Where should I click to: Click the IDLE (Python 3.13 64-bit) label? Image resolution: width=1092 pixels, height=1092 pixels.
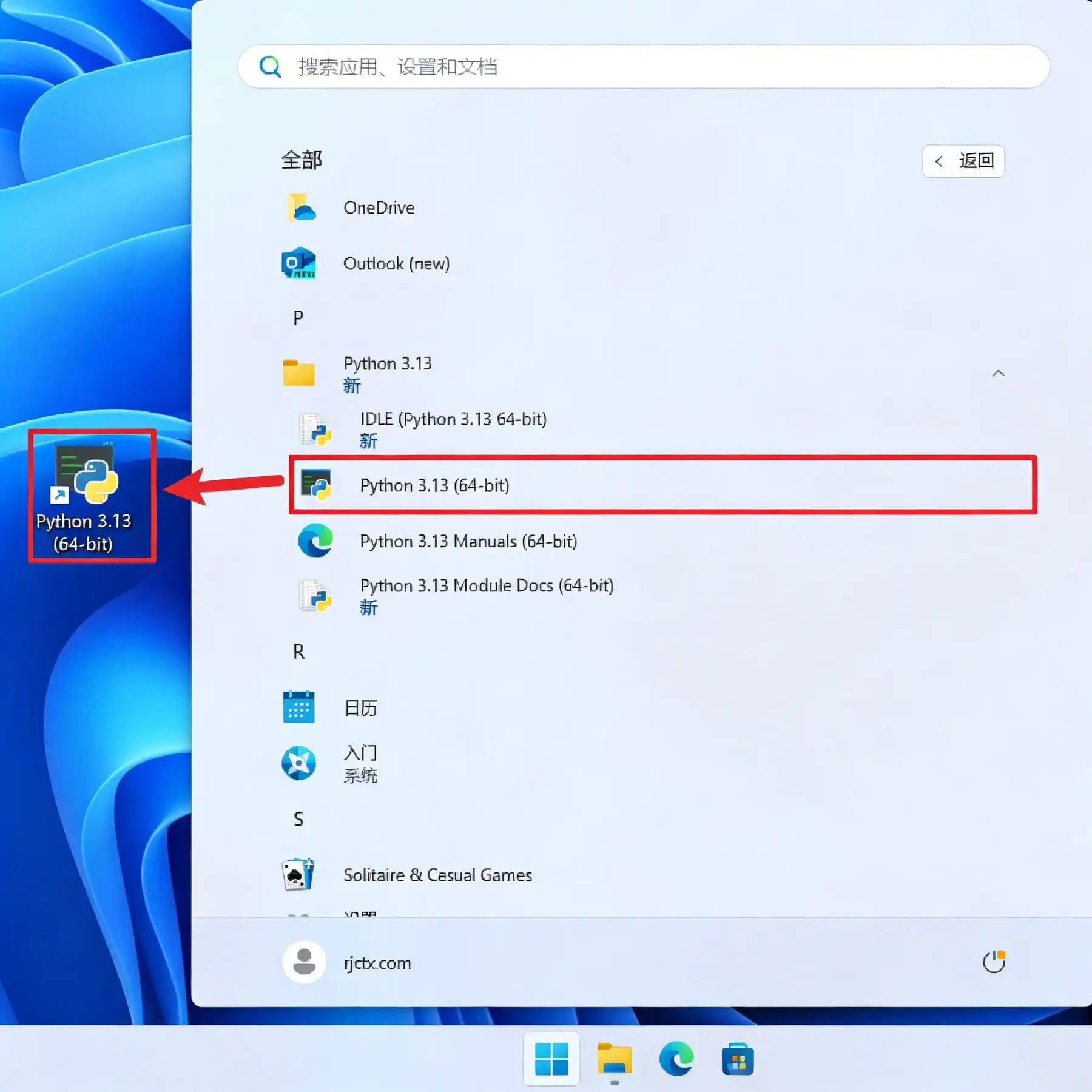(453, 419)
